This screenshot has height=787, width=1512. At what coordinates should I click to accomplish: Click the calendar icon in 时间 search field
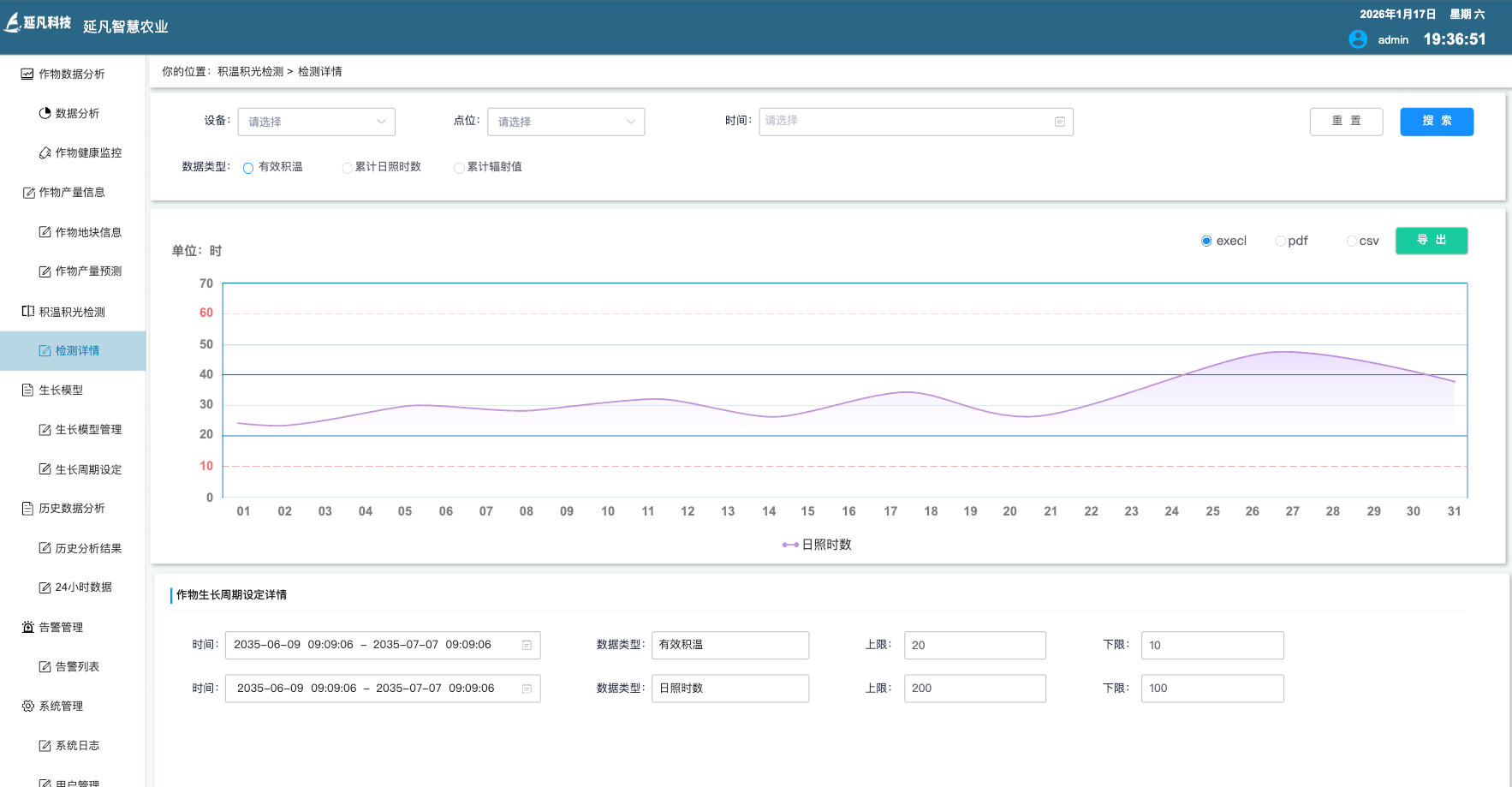1059,122
